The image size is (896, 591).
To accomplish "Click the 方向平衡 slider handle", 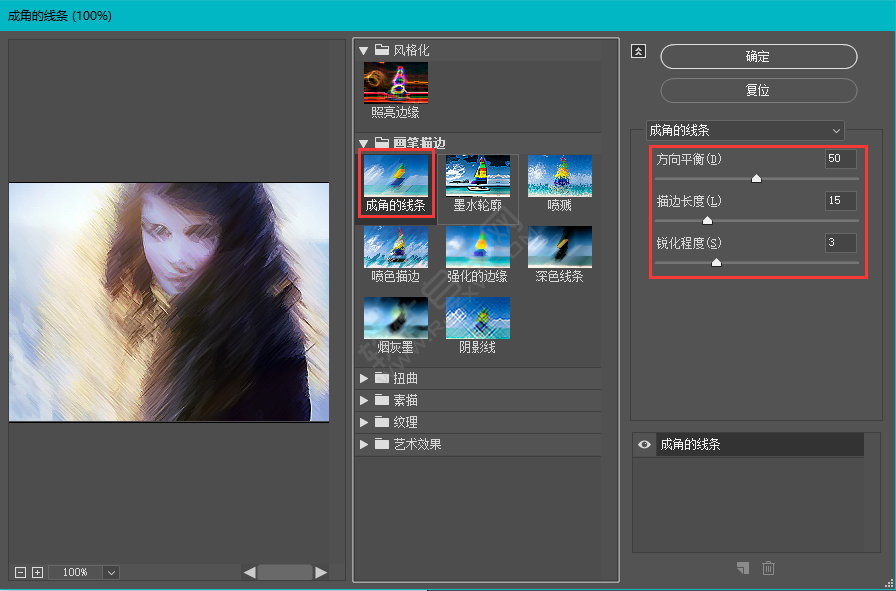I will [756, 179].
